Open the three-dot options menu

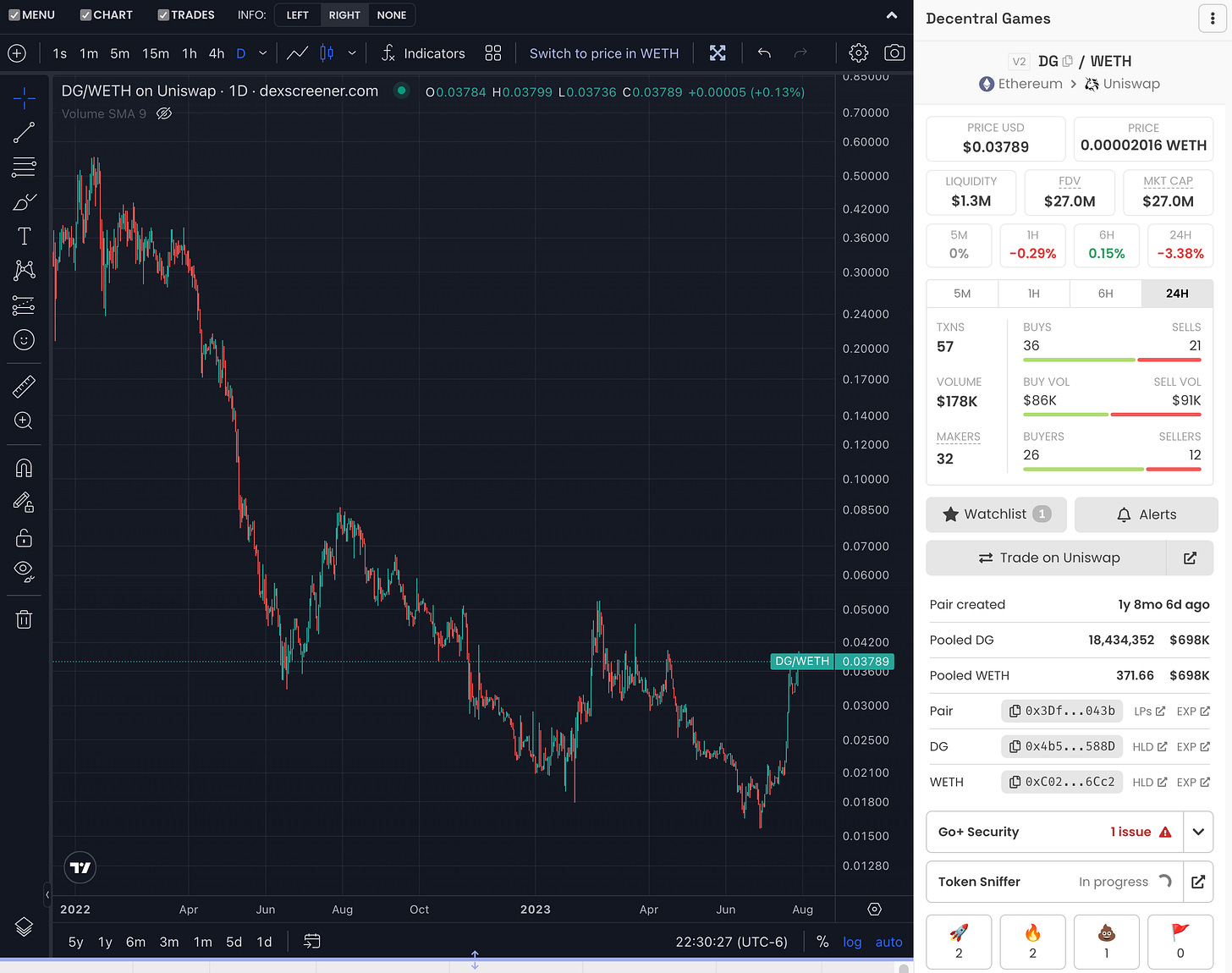[x=1213, y=19]
